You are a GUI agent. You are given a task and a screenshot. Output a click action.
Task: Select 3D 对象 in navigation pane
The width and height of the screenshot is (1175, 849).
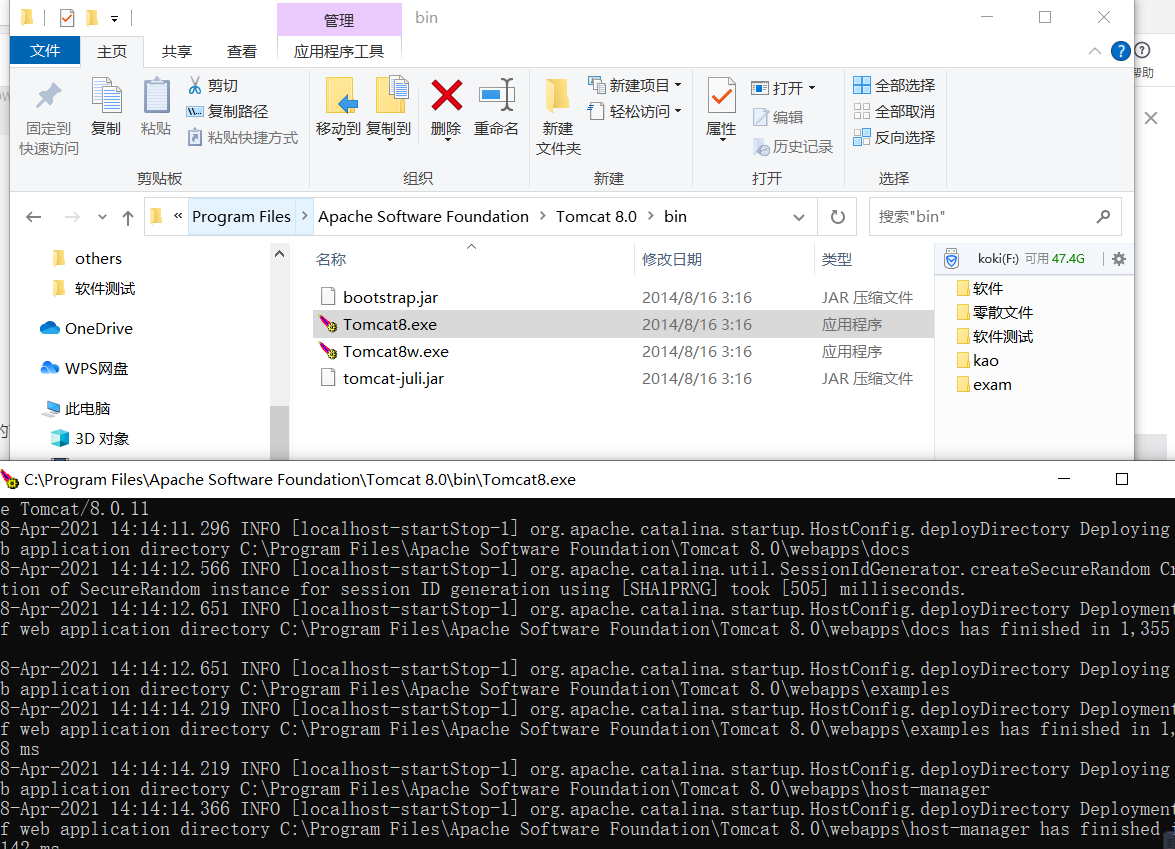[90, 438]
